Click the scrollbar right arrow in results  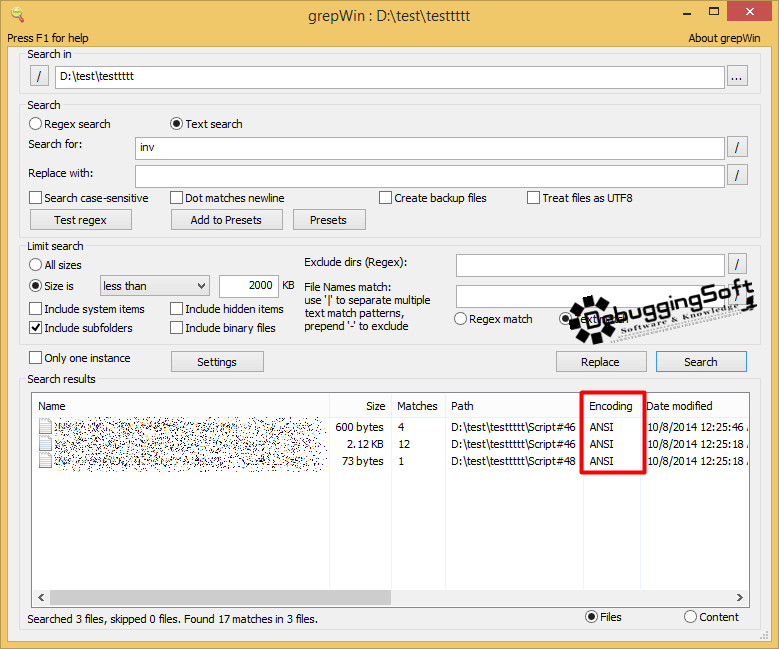pyautogui.click(x=740, y=597)
